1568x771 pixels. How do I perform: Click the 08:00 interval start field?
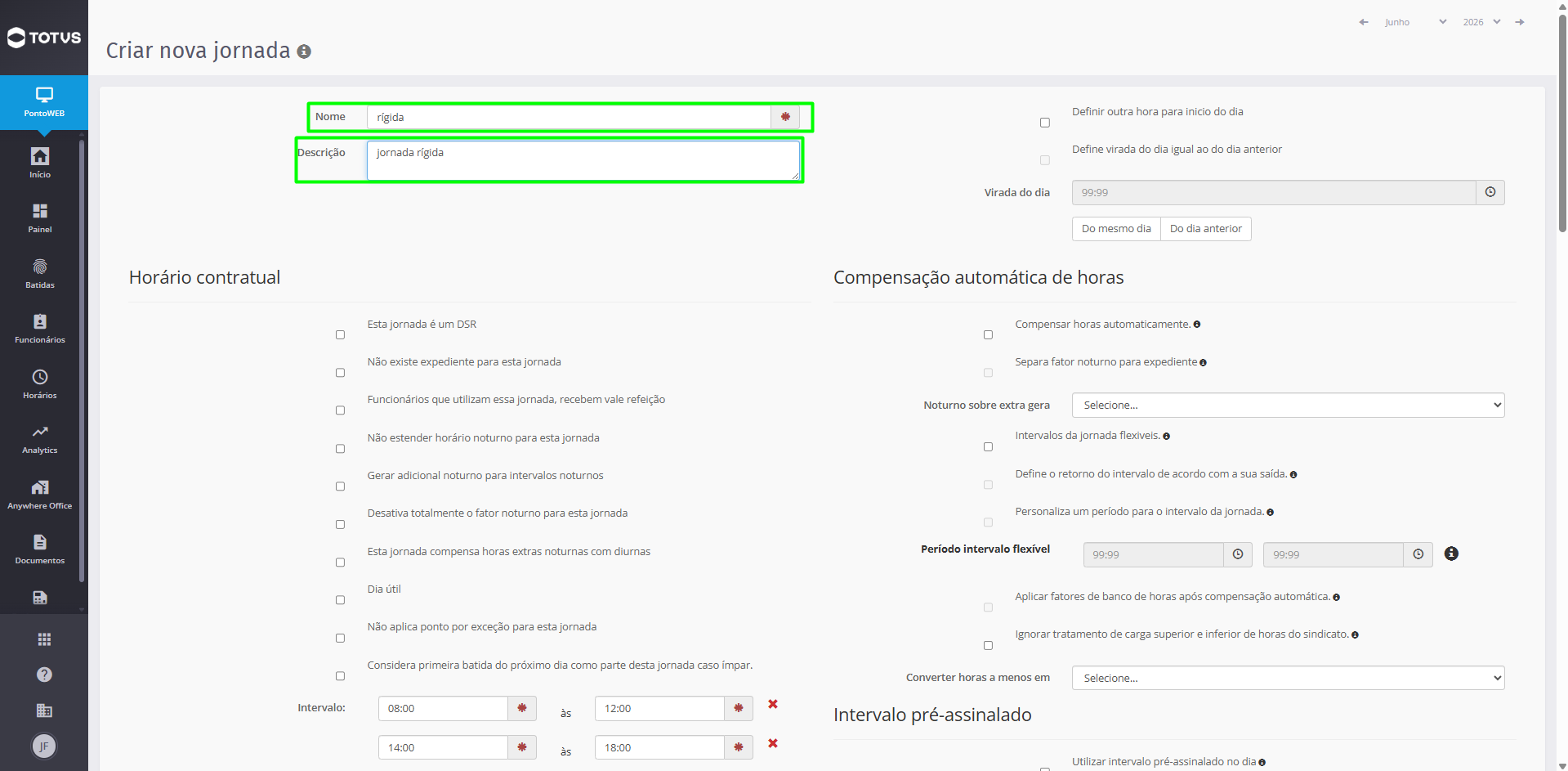click(443, 709)
